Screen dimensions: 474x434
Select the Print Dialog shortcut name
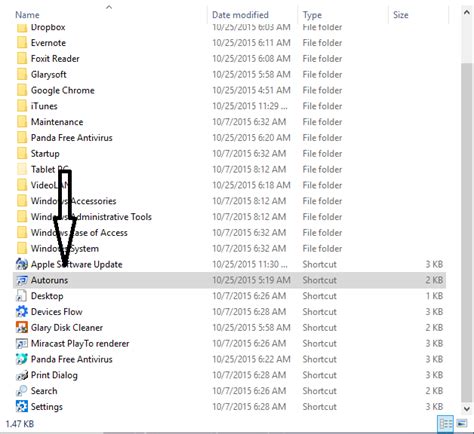point(54,375)
